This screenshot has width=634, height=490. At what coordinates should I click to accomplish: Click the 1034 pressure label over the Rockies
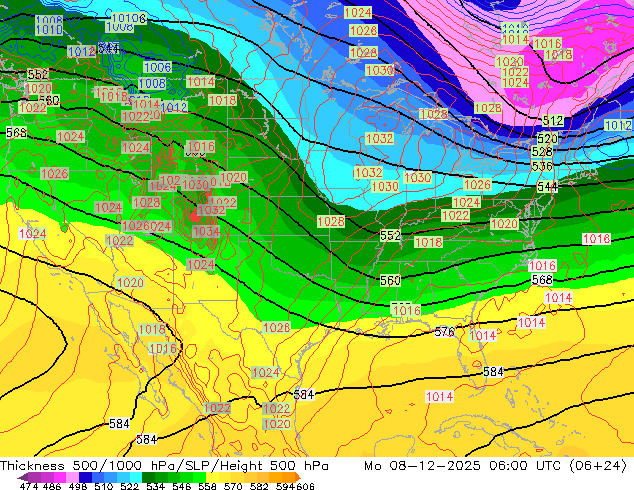(x=206, y=232)
